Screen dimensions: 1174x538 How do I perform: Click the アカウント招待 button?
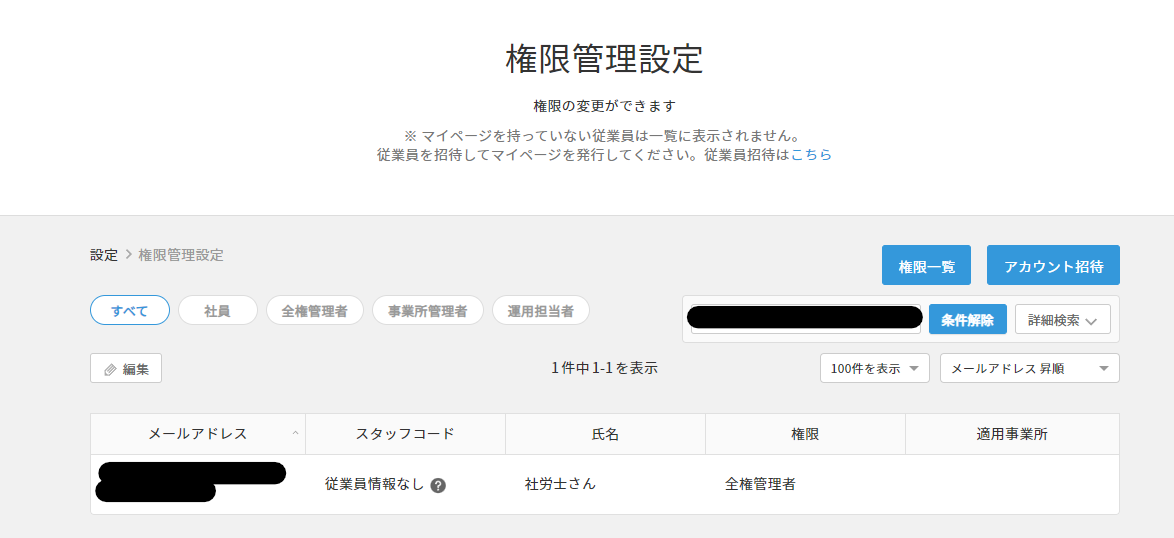[x=1053, y=265]
